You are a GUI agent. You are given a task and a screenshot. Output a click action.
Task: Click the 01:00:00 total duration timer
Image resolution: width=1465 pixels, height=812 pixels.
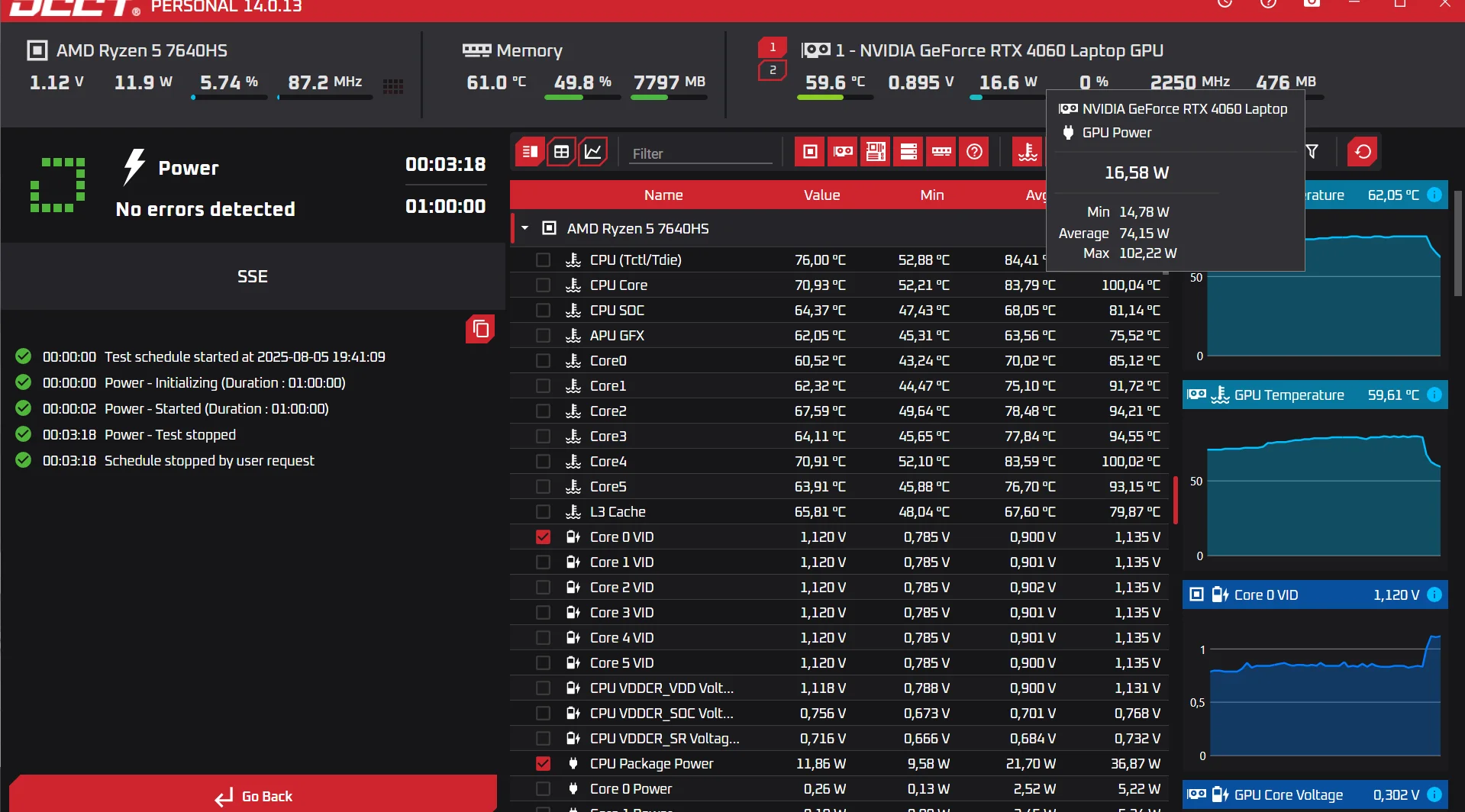click(445, 206)
